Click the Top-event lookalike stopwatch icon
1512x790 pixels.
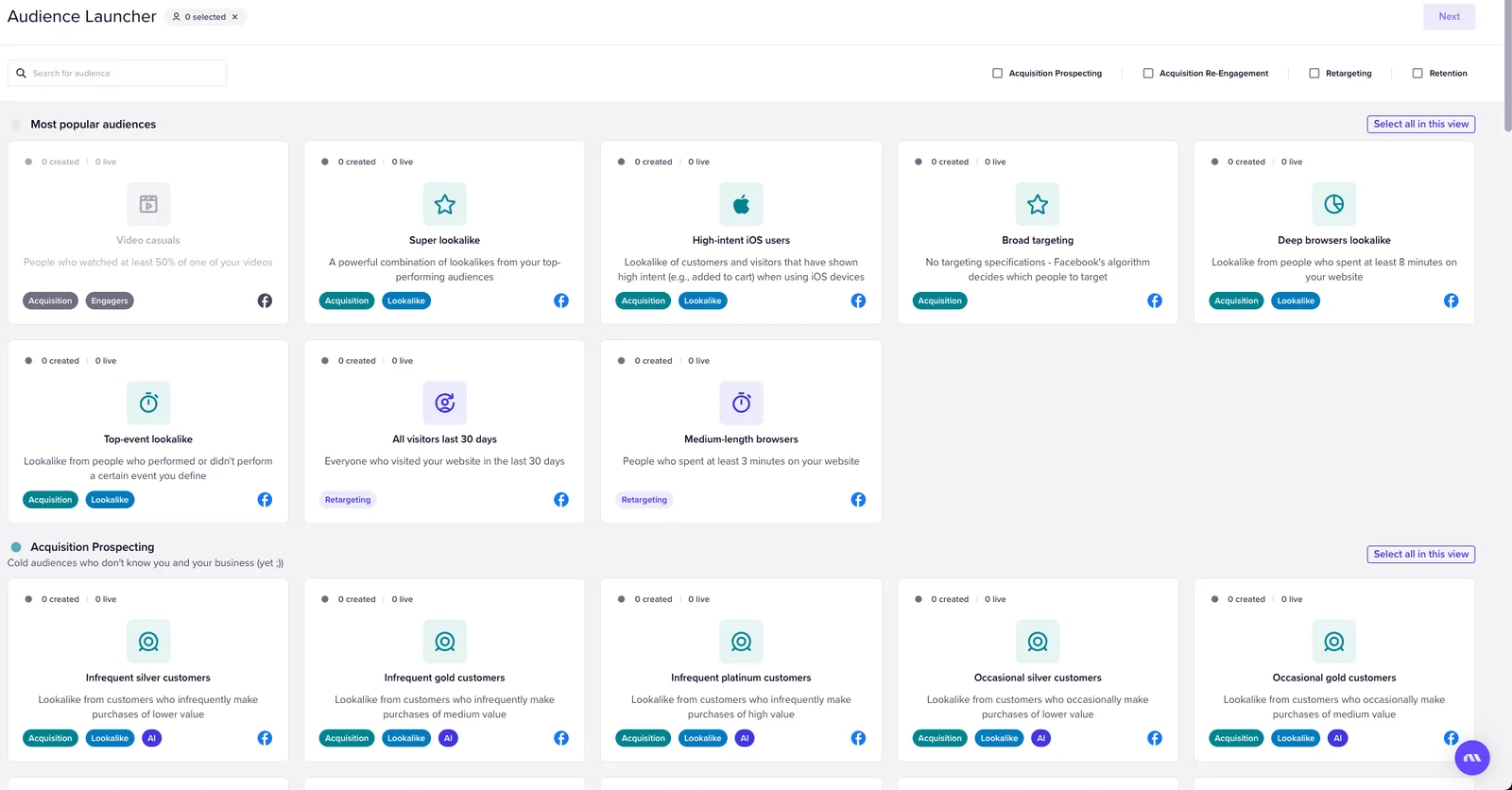click(148, 403)
